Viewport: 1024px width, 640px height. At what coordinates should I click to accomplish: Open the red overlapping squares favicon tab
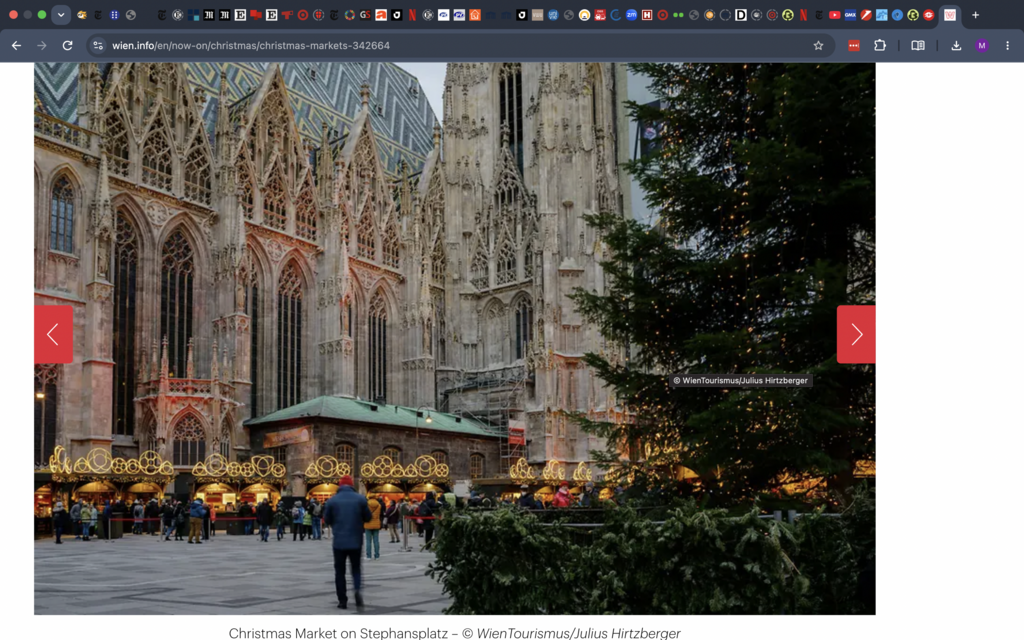point(256,15)
